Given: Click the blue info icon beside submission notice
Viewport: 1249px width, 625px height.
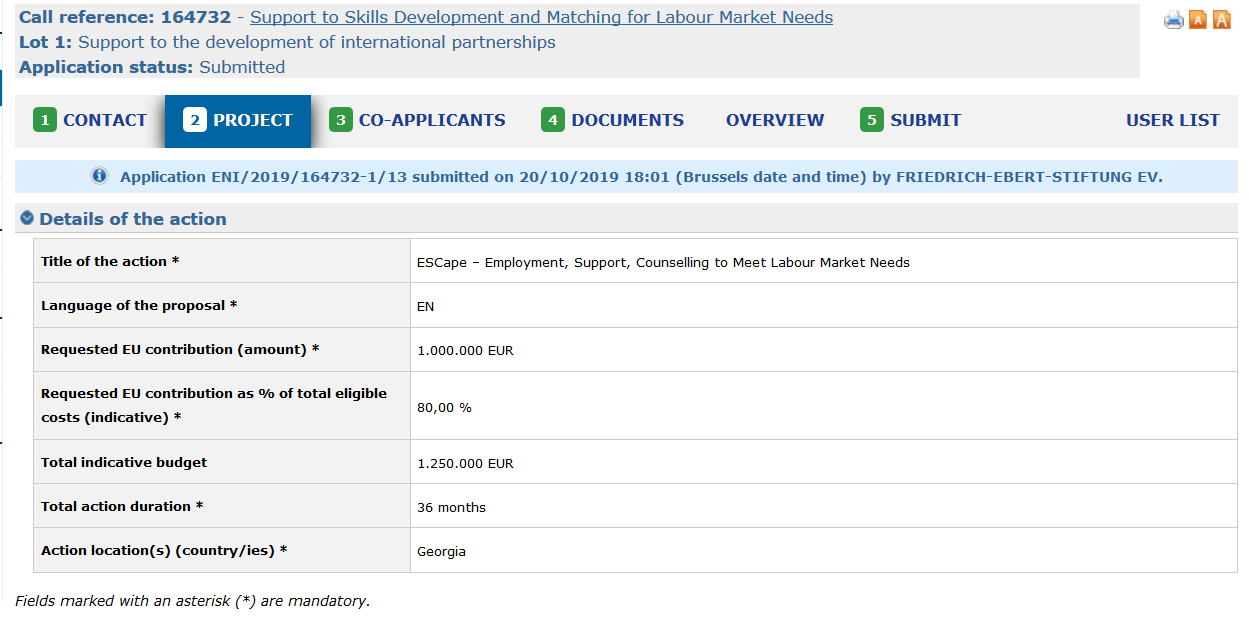Looking at the screenshot, I should [99, 176].
